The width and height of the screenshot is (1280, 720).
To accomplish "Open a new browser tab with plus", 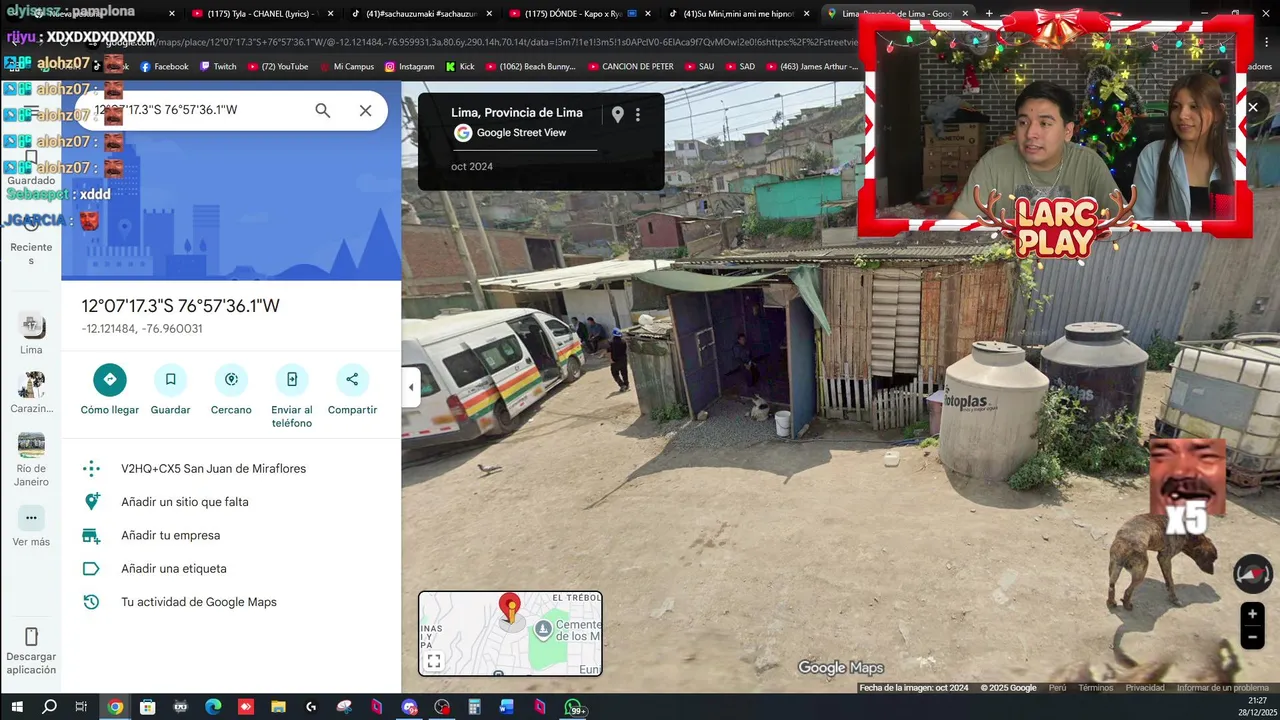I will [988, 14].
